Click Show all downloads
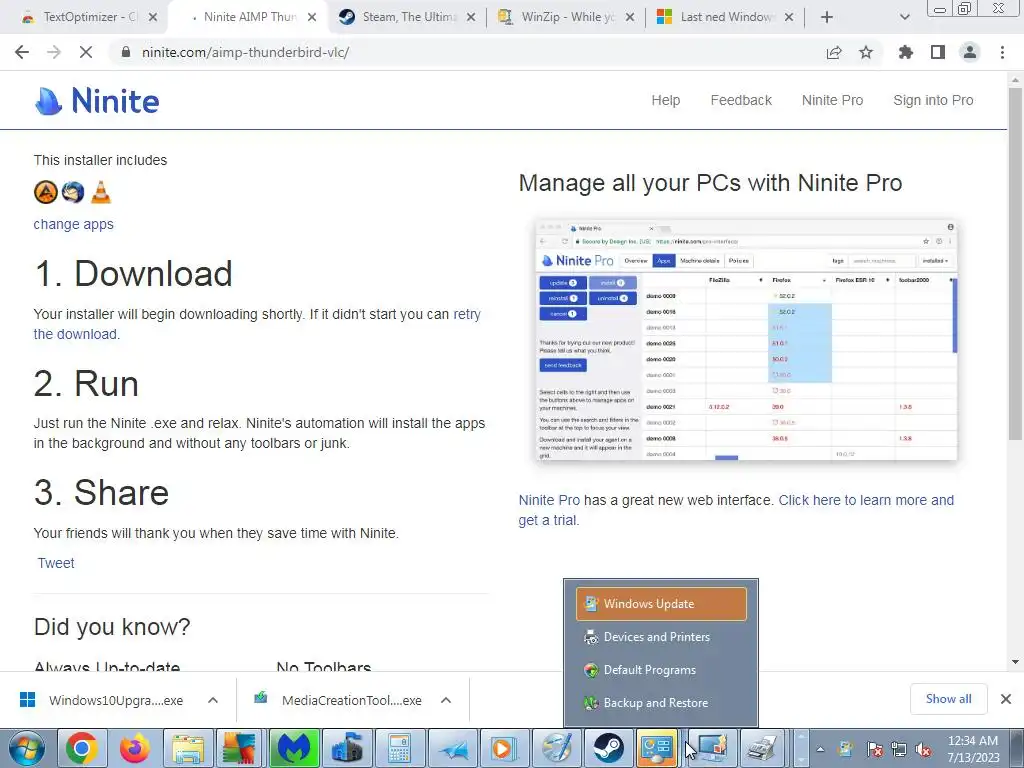 (948, 699)
